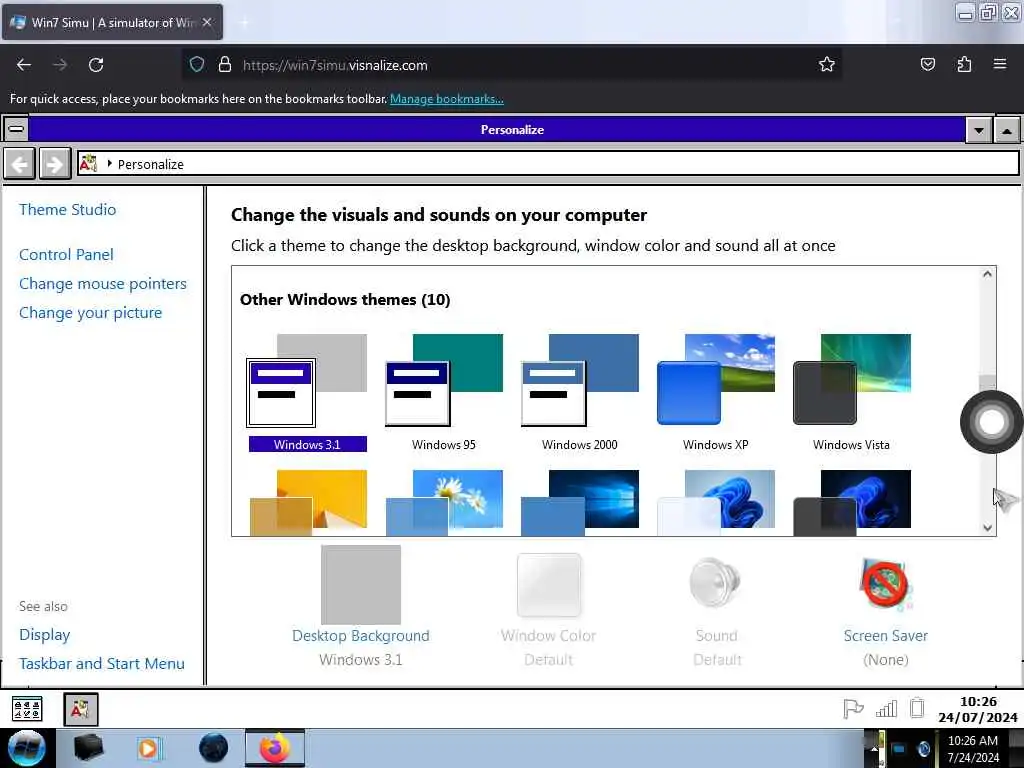Click Change mouse pointers
The width and height of the screenshot is (1024, 768).
[103, 284]
